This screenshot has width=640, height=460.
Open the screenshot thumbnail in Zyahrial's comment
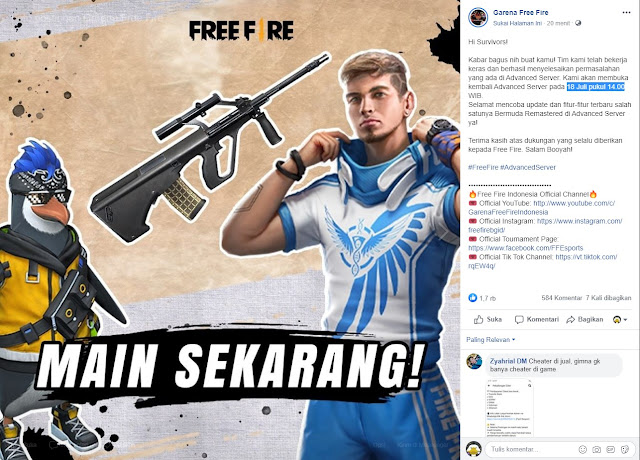click(509, 408)
